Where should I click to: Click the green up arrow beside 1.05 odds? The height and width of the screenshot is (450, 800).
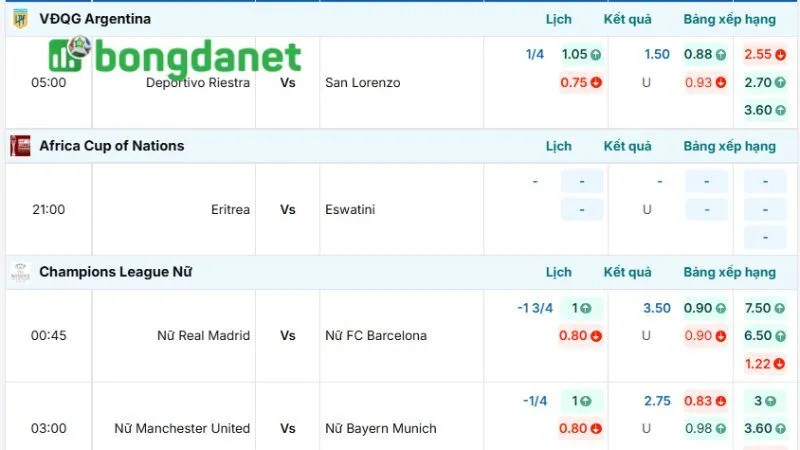[596, 55]
